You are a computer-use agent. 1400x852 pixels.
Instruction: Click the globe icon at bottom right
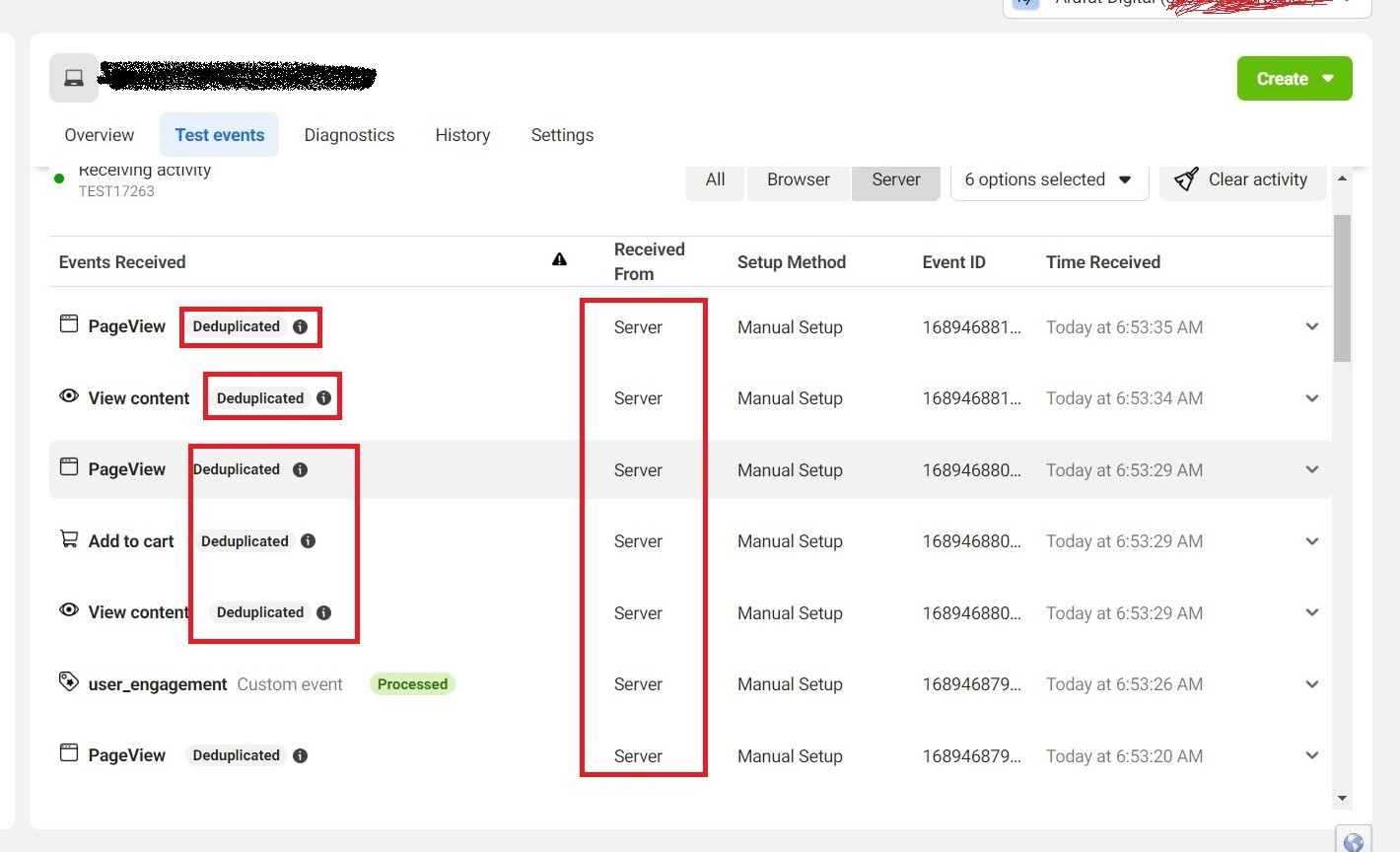pyautogui.click(x=1354, y=841)
